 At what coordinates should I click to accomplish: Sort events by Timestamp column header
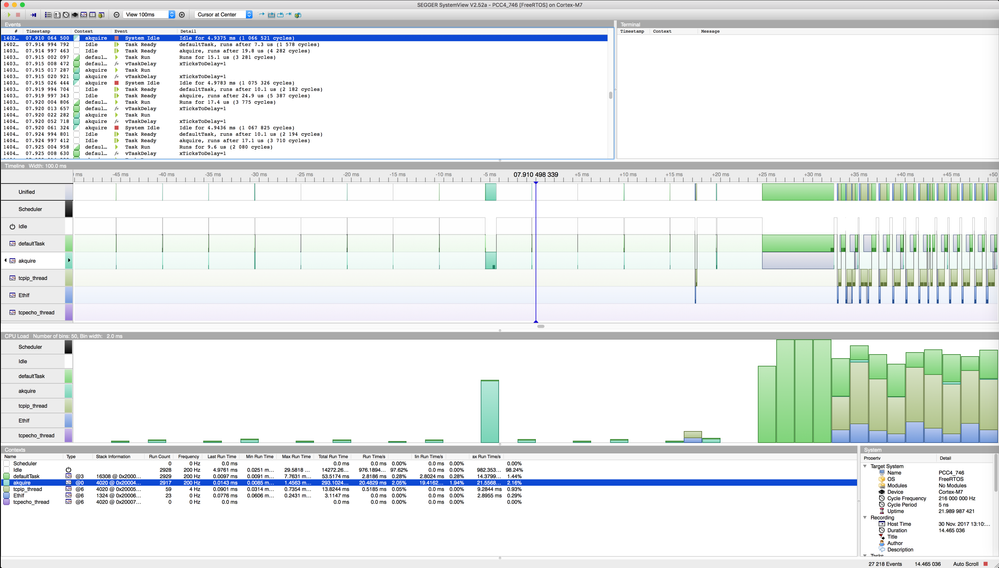(x=38, y=31)
